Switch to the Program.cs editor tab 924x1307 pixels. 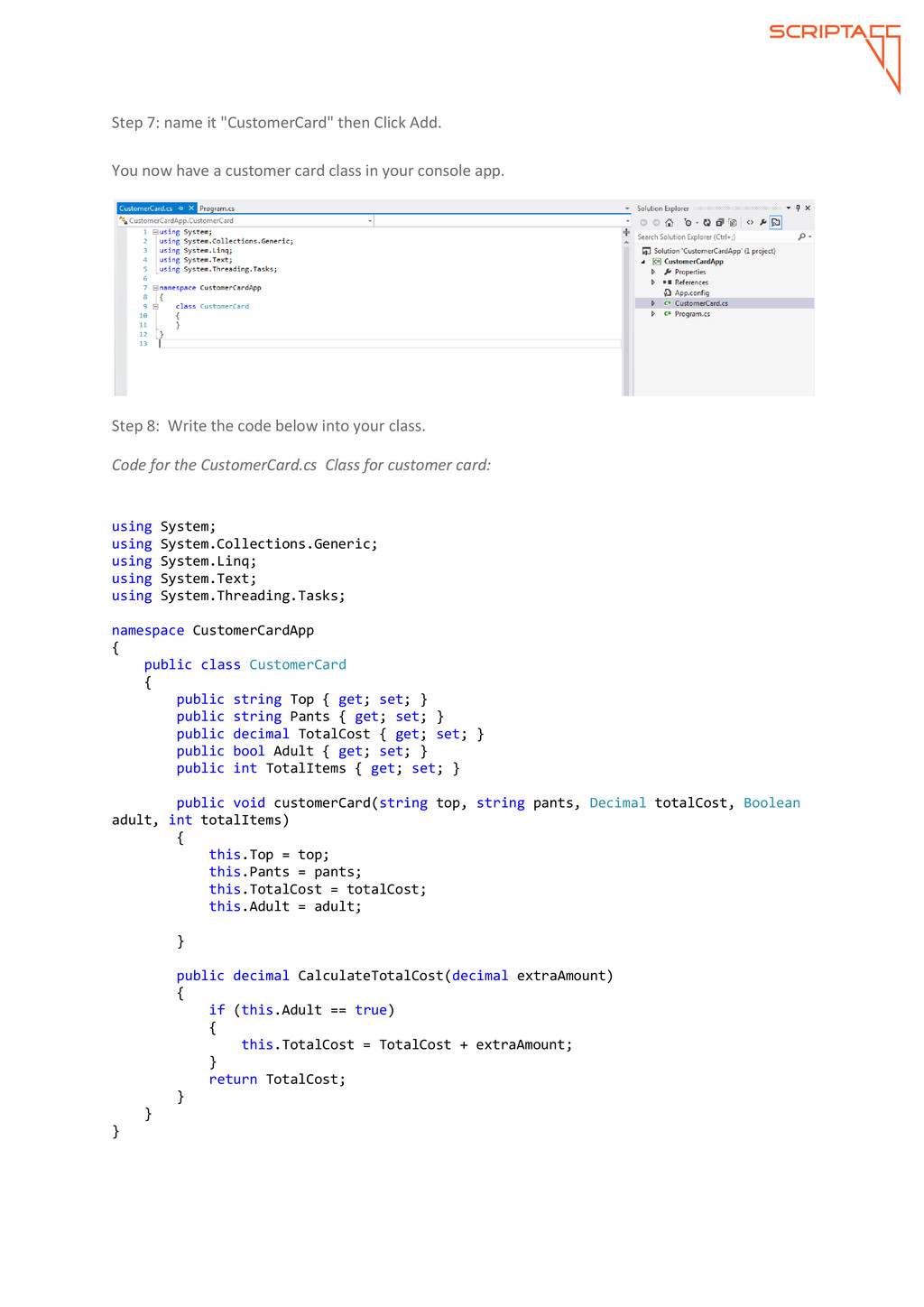point(217,209)
